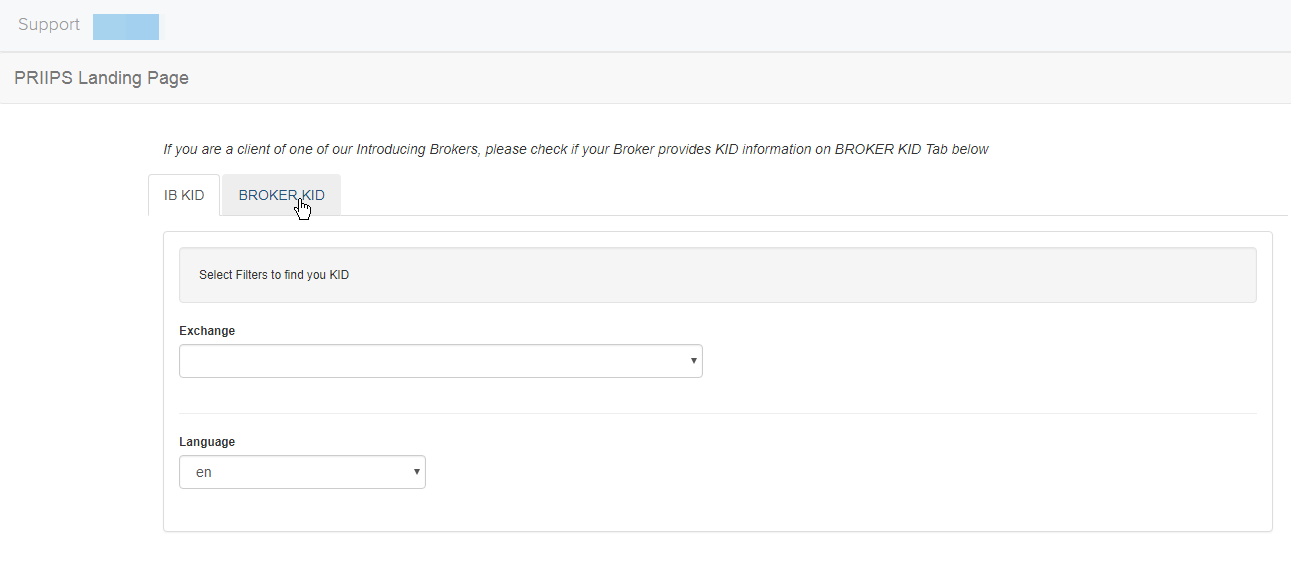Switch to the BROKER KID tab
The width and height of the screenshot is (1291, 562).
(x=281, y=195)
